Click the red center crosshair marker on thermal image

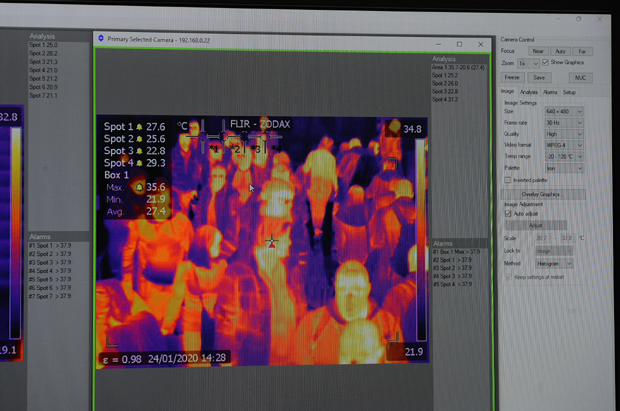272,241
